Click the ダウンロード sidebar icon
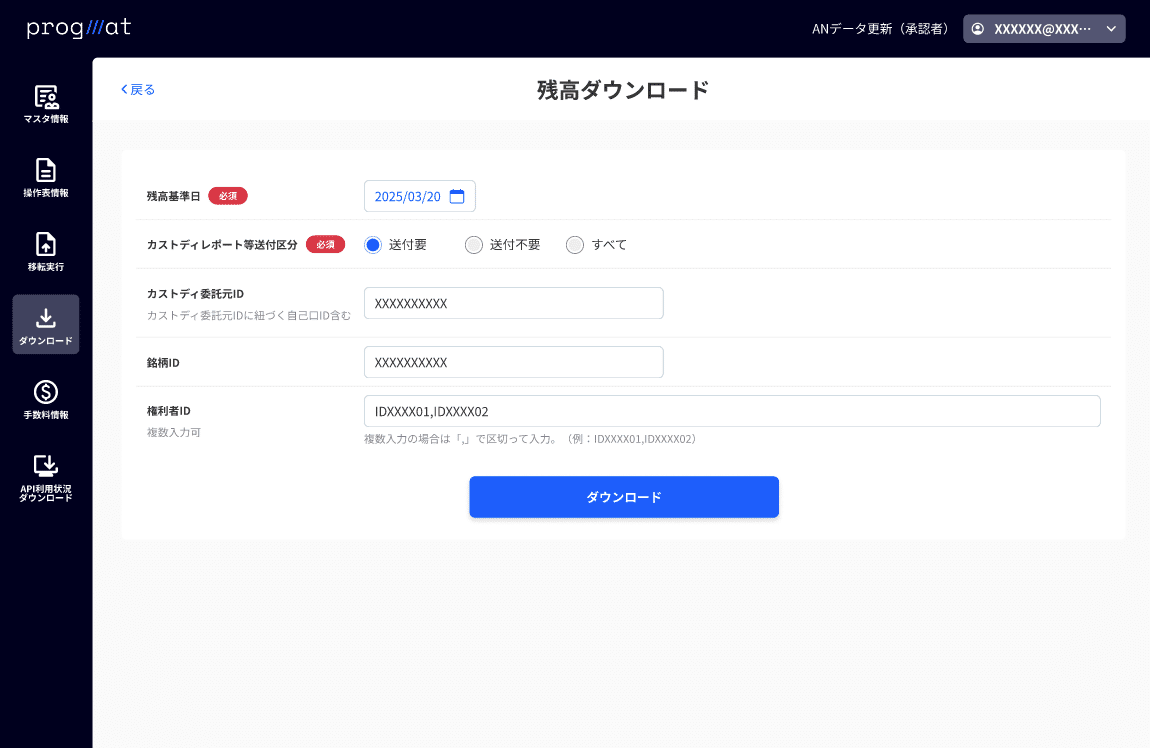Image resolution: width=1150 pixels, height=748 pixels. (46, 324)
